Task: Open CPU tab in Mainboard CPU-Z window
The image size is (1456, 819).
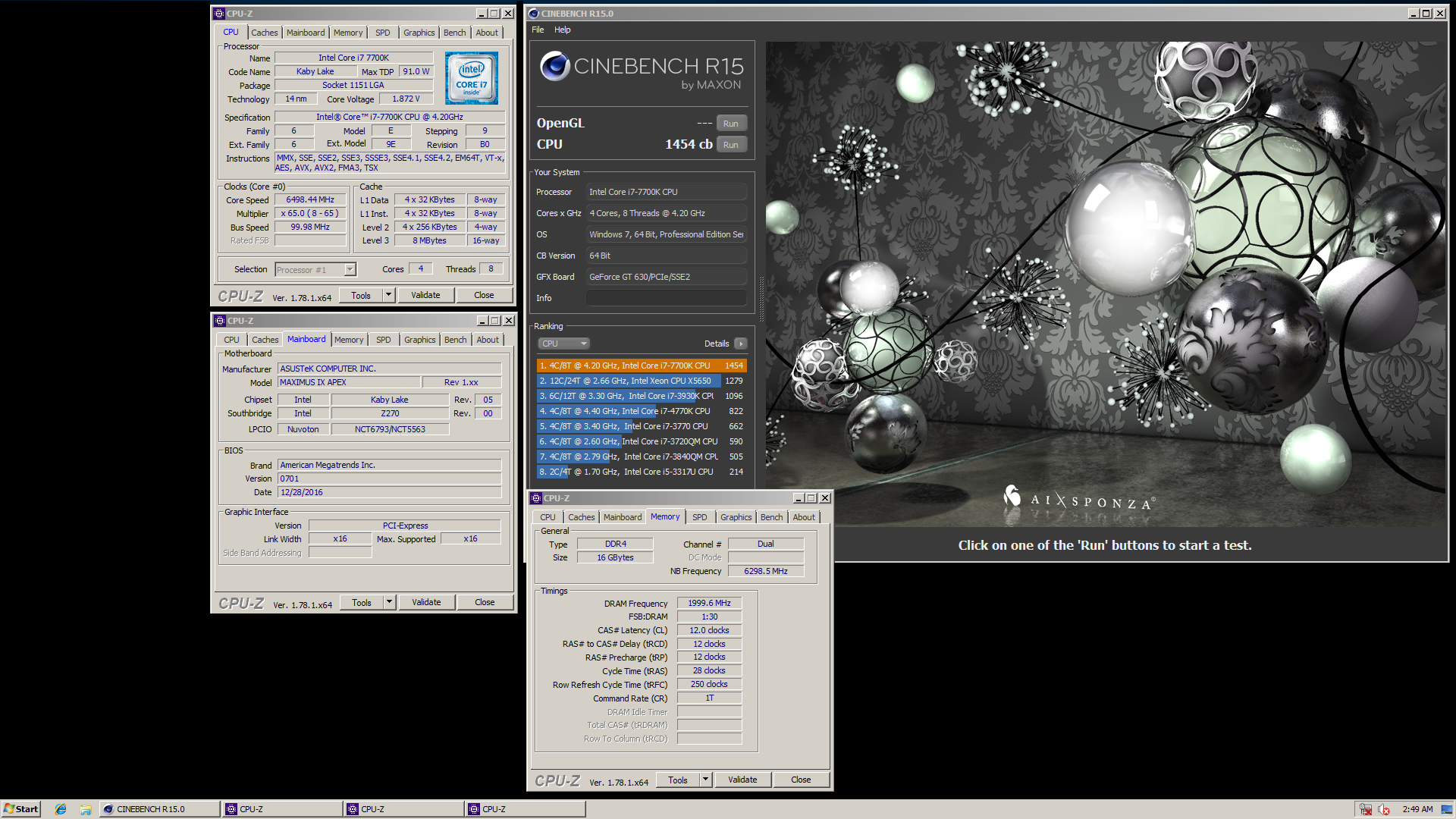Action: 232,340
